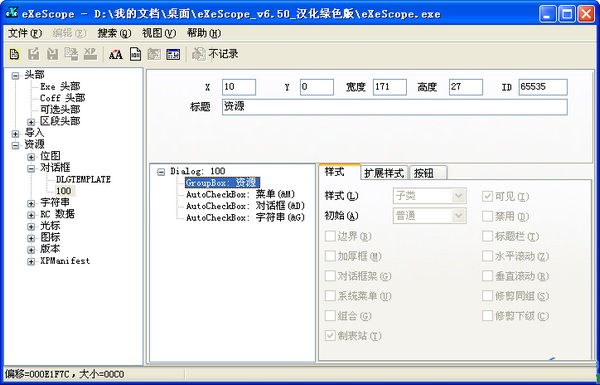Toggle the 禁用(D) checkbox
Screen dimensions: 600x385
pyautogui.click(x=487, y=216)
